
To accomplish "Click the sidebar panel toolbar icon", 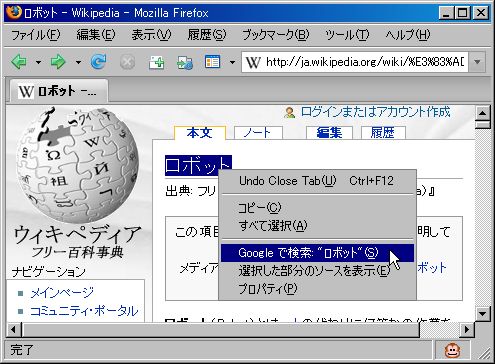I will (213, 62).
